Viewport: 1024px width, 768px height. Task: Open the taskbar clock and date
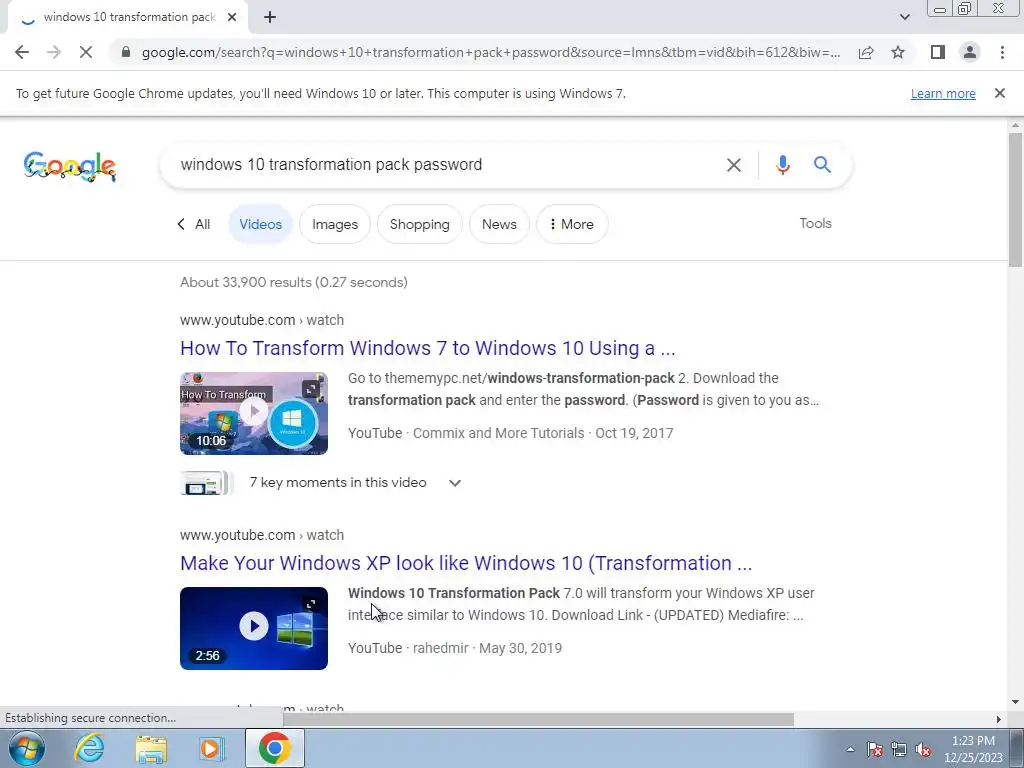[x=973, y=749]
